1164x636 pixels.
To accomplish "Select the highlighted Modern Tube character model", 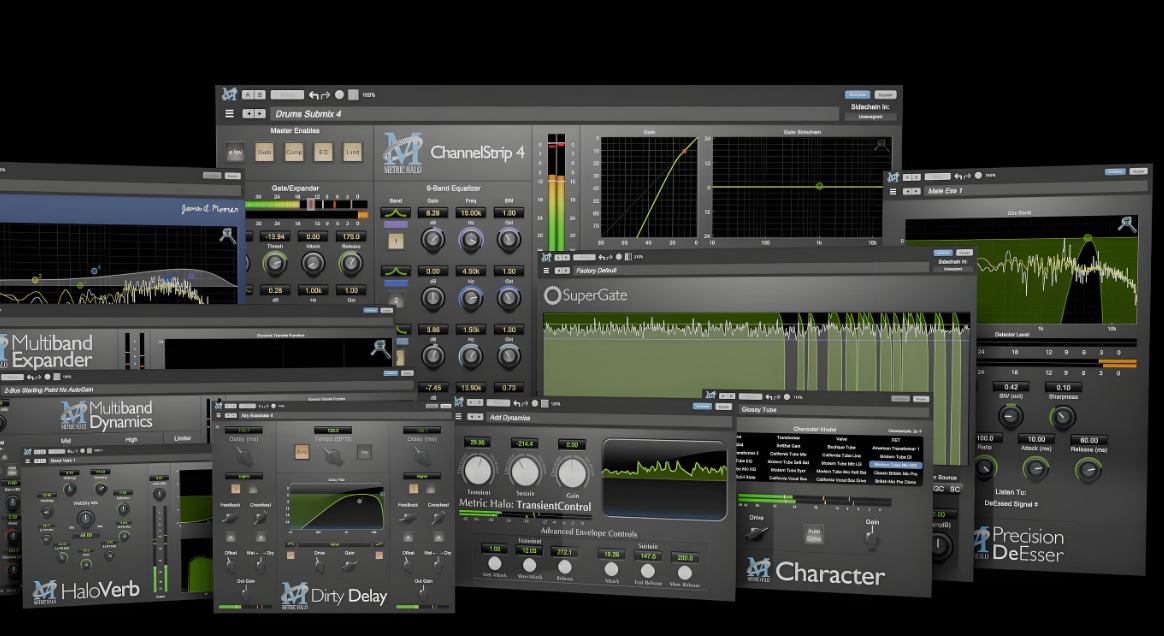I will [895, 465].
